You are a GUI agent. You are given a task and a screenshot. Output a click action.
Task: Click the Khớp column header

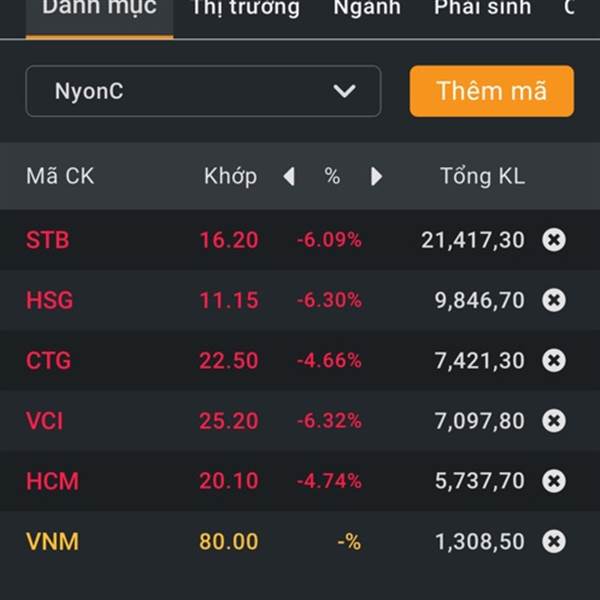tap(230, 177)
